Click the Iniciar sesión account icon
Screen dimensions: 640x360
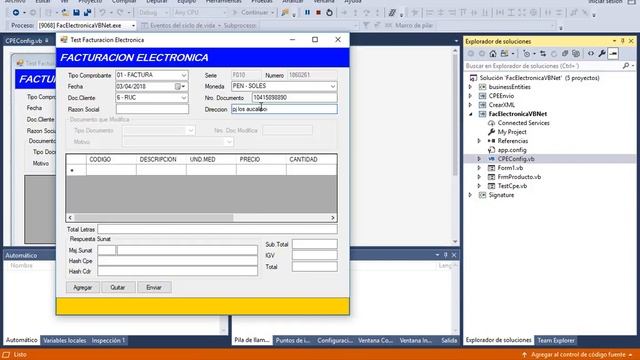pos(631,2)
